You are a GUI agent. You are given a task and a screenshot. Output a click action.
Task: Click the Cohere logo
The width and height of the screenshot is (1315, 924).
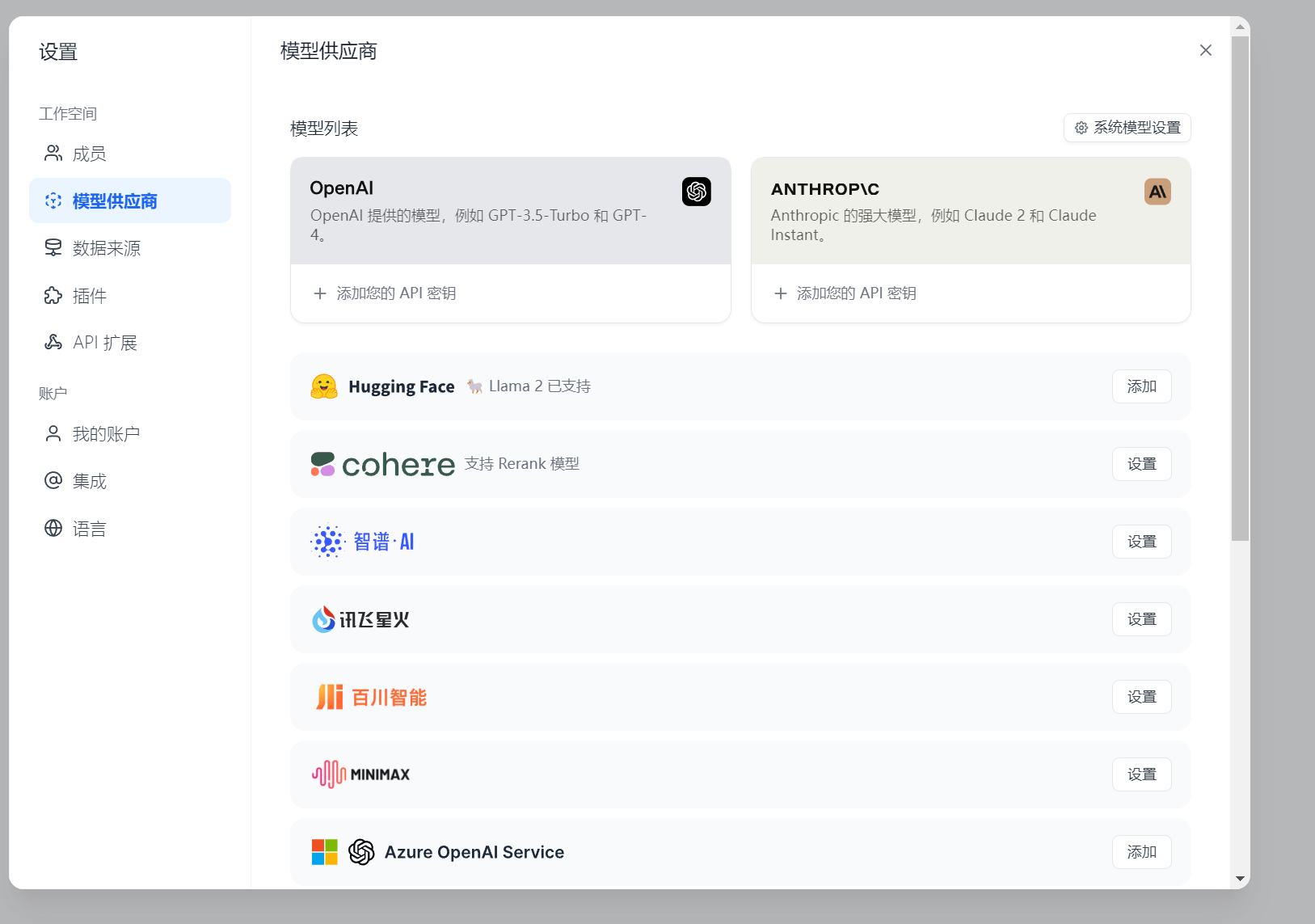382,464
